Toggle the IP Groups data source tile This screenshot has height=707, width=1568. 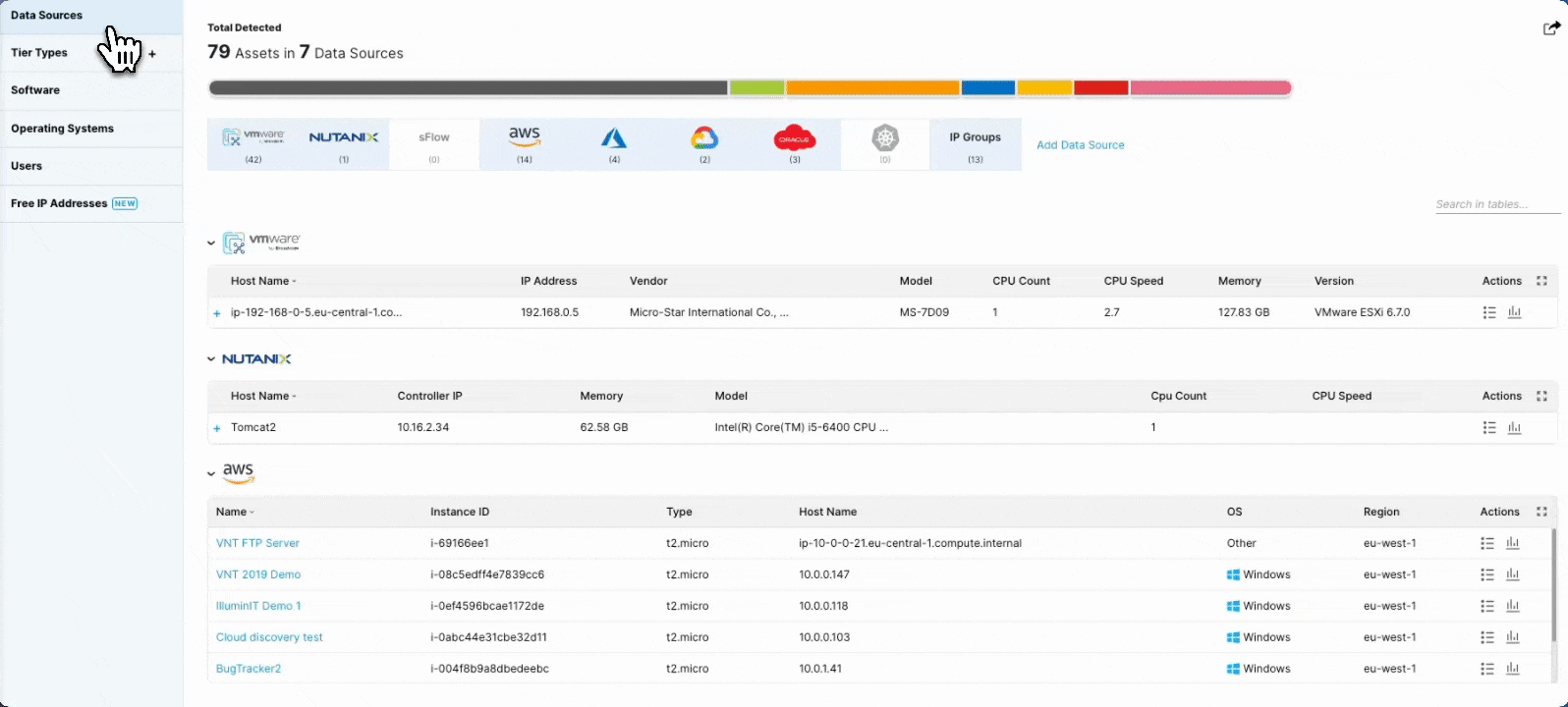point(975,144)
